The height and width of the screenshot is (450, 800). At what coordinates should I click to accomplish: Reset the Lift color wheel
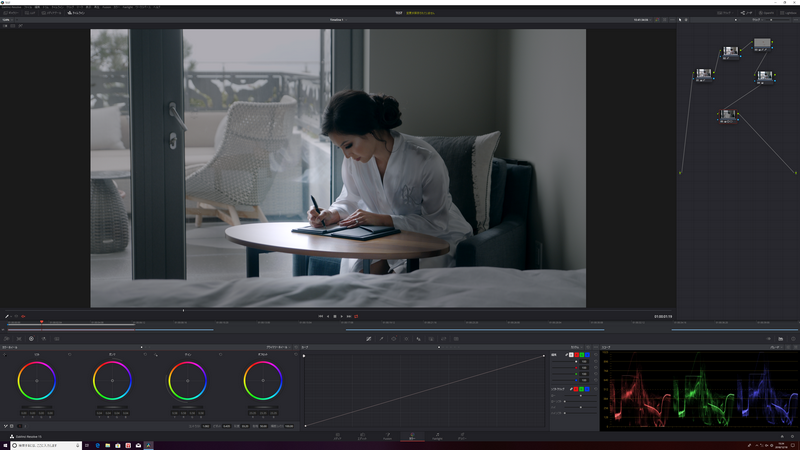[x=69, y=354]
